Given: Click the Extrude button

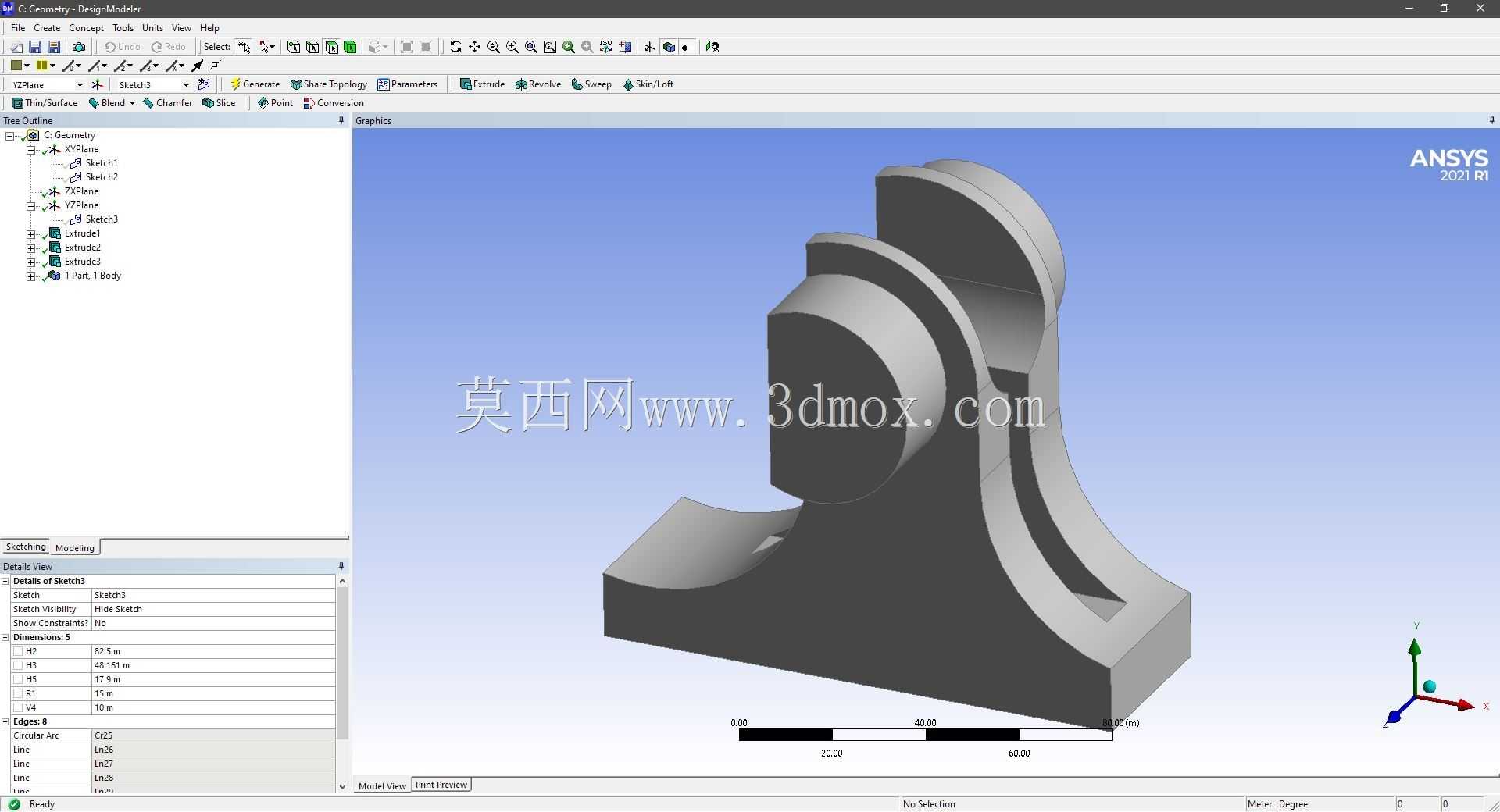Looking at the screenshot, I should click(x=482, y=84).
